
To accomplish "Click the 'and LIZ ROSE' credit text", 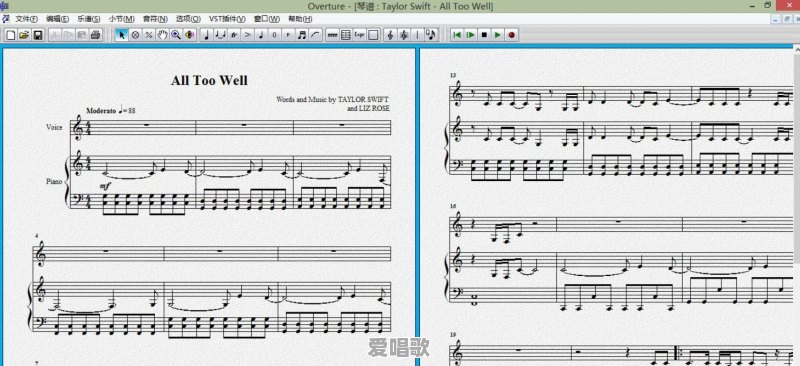I will click(368, 108).
